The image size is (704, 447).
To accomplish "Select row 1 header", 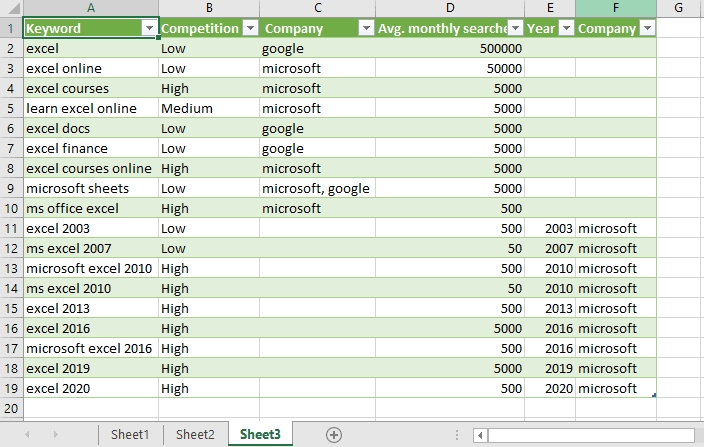I will [11, 28].
